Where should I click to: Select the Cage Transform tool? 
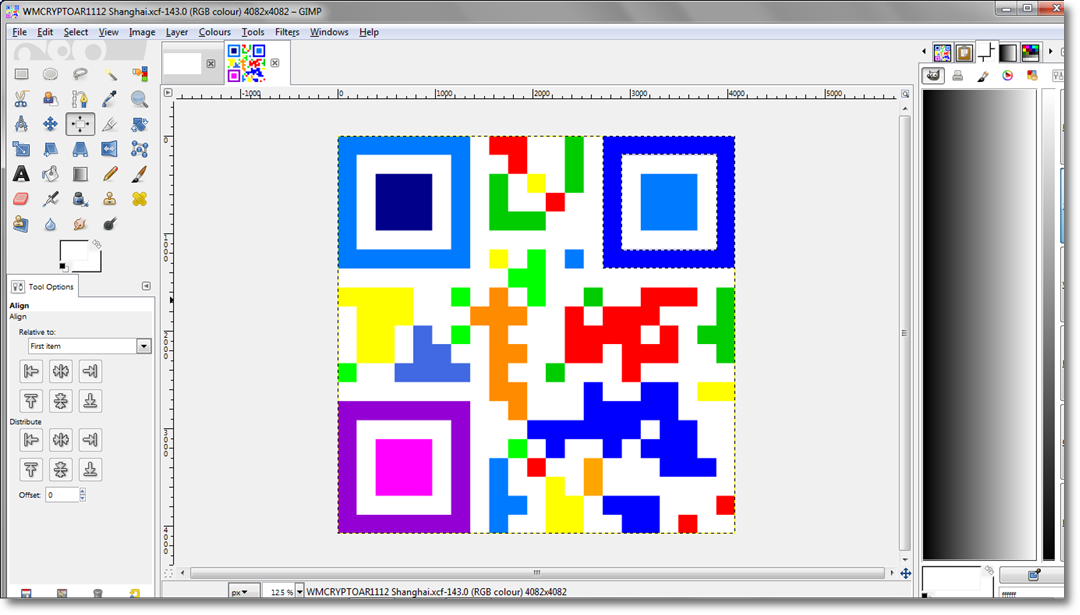tap(139, 149)
